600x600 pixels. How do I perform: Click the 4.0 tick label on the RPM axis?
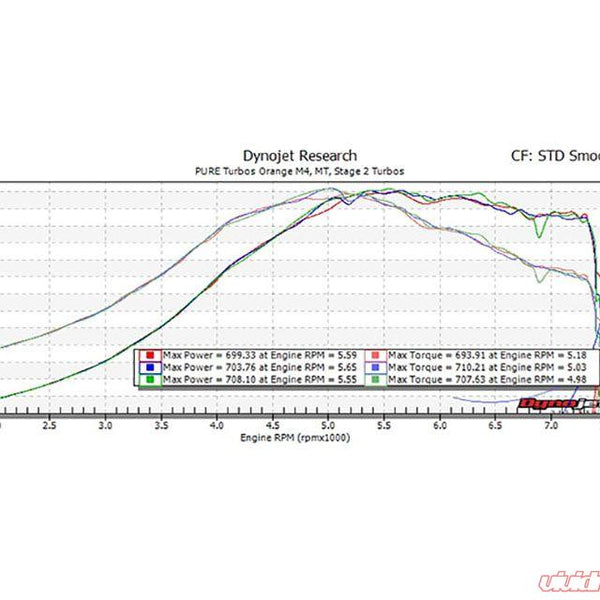point(217,426)
